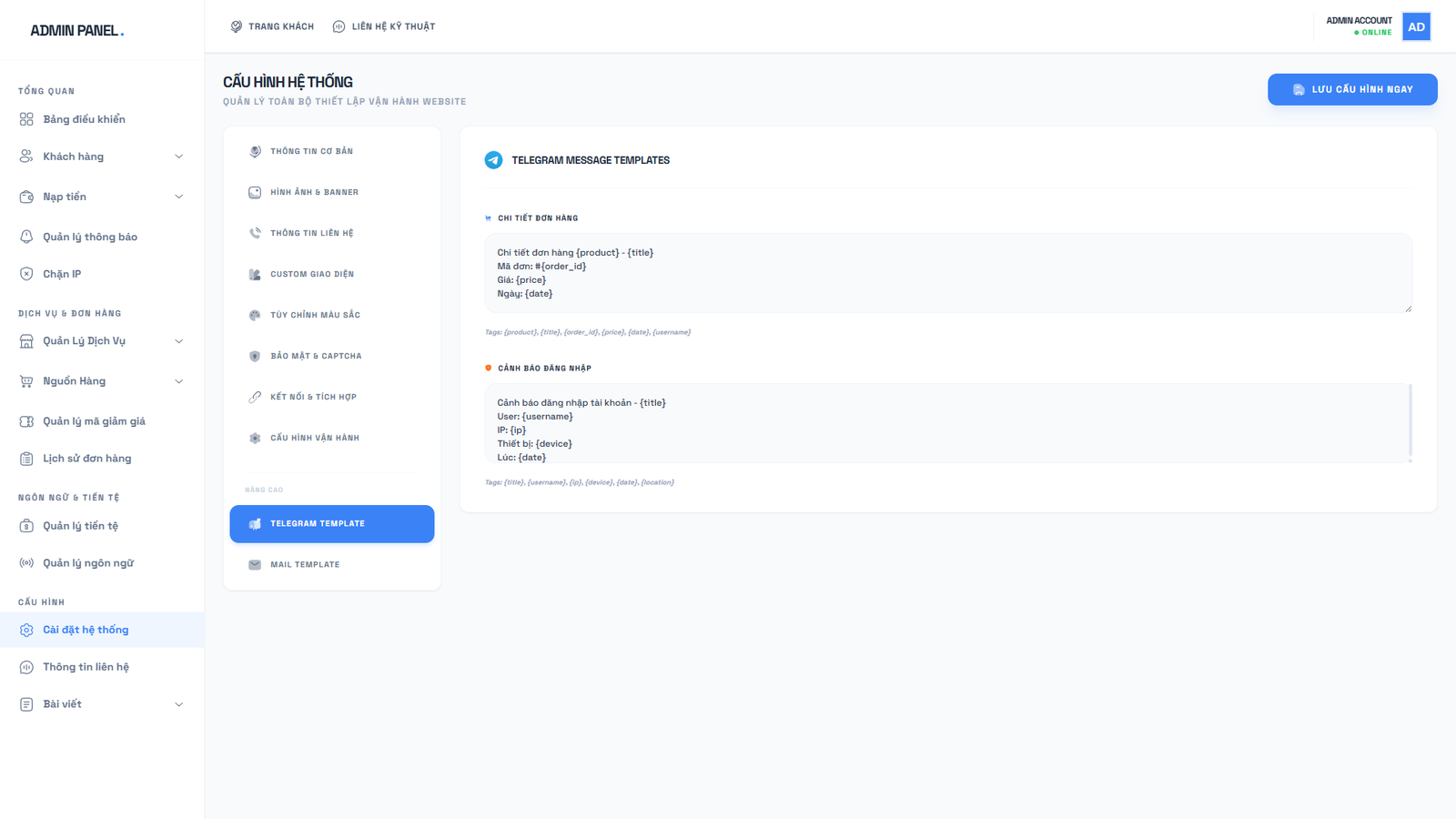
Task: Click the Chặn IP shield icon
Action: click(x=26, y=274)
